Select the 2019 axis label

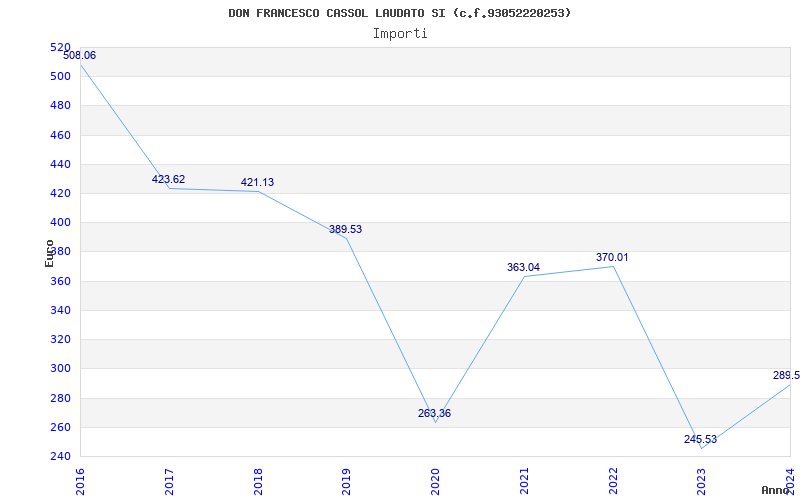pyautogui.click(x=346, y=482)
